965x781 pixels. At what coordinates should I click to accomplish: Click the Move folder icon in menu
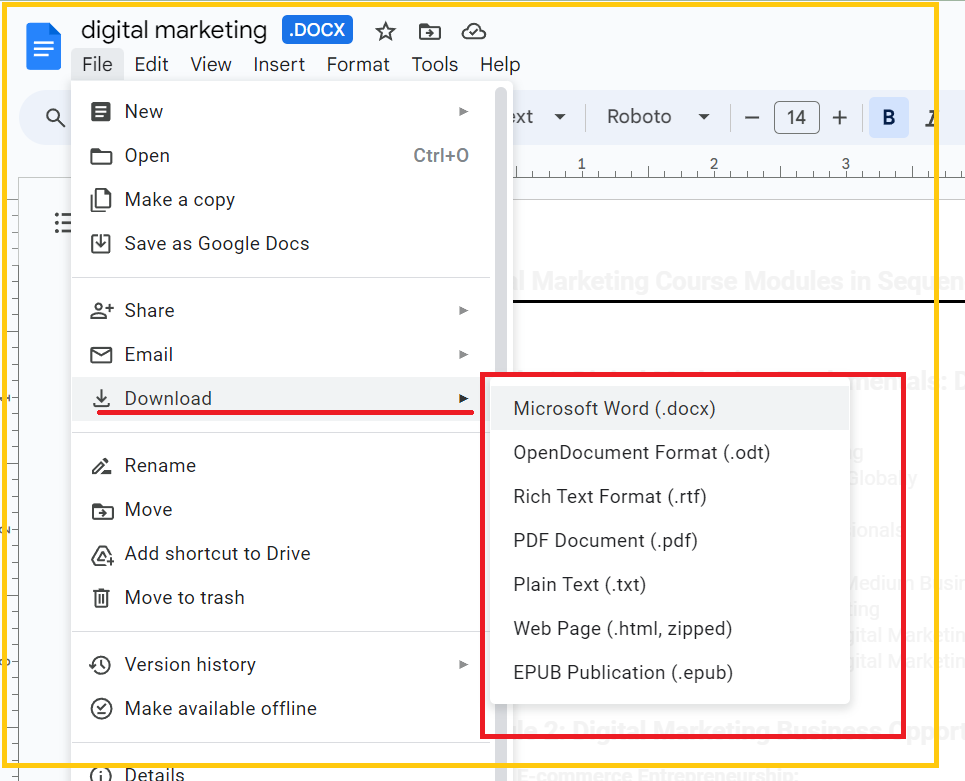102,511
